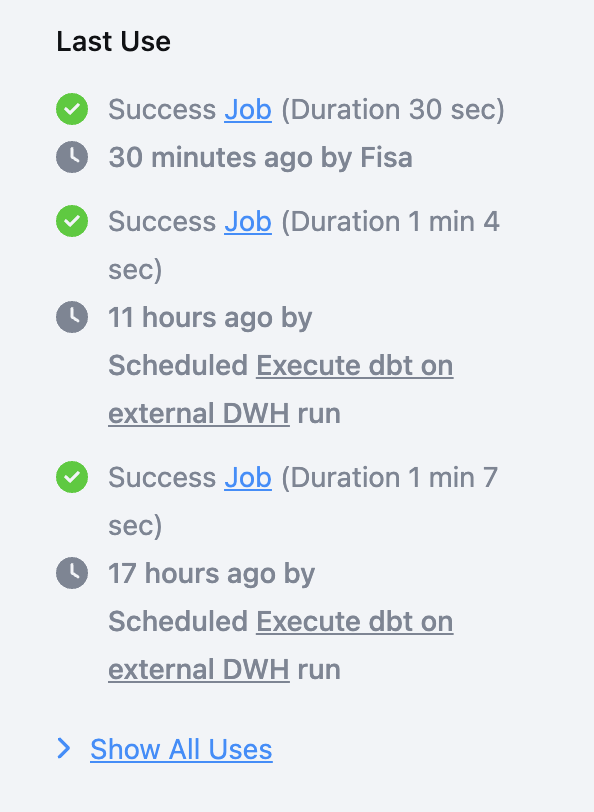
Task: Click the clock icon next to 30 minutes ago
Action: click(72, 157)
